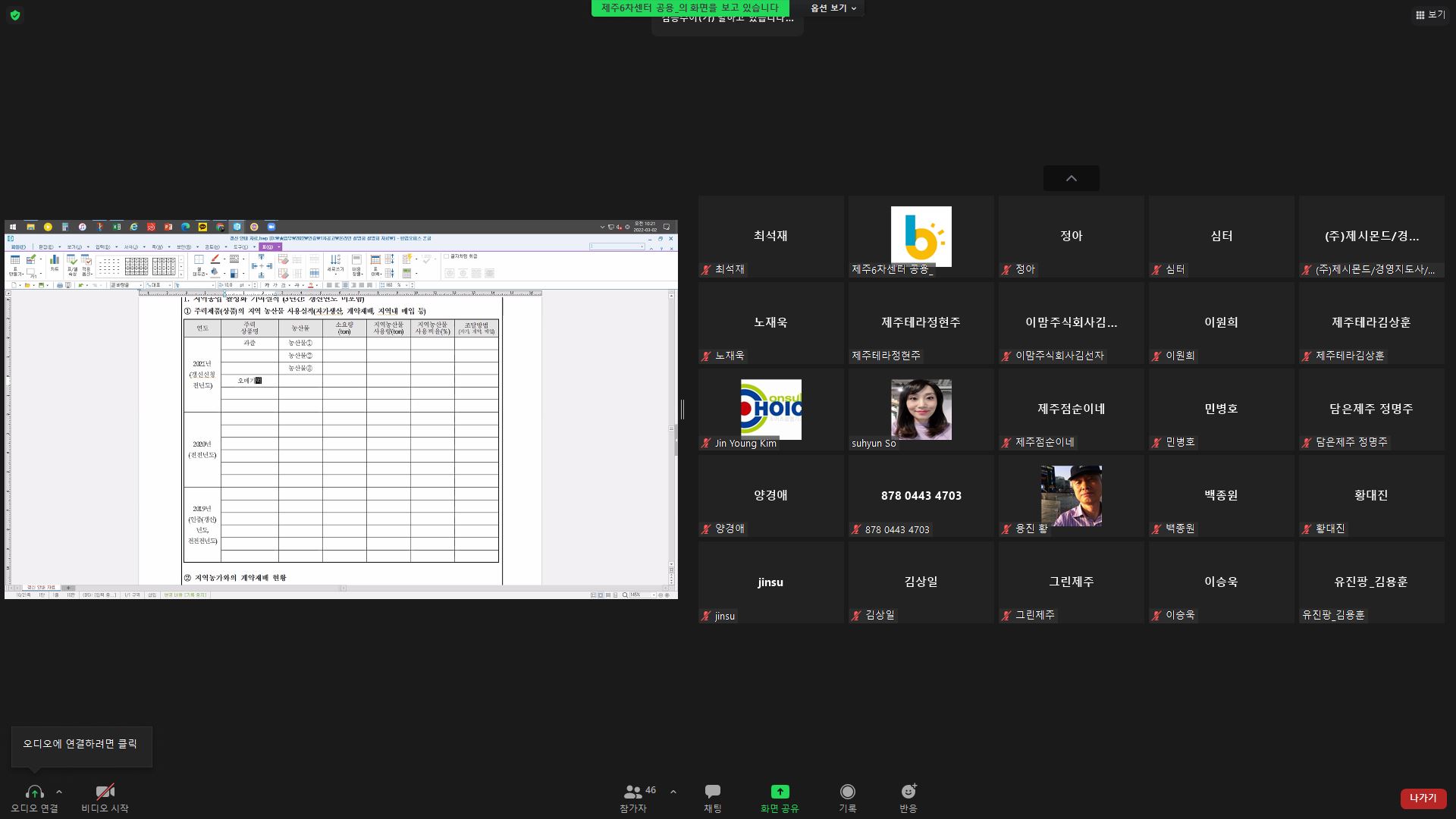The width and height of the screenshot is (1456, 819).
Task: Click the Record icon
Action: pyautogui.click(x=847, y=792)
